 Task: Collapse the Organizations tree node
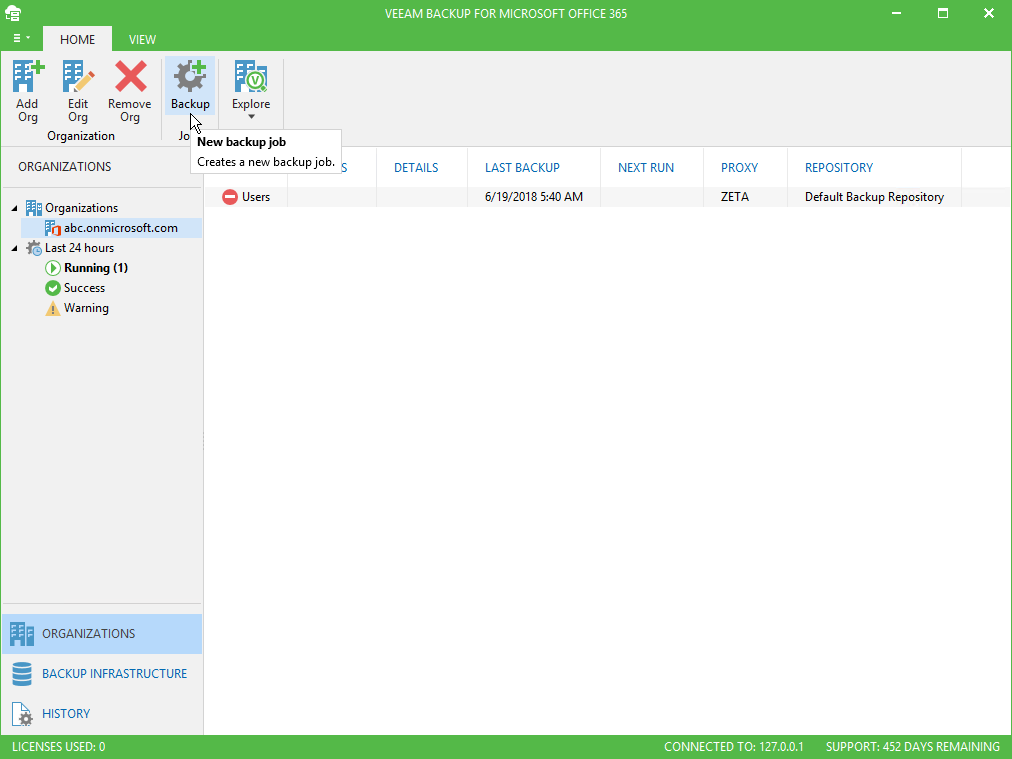[x=14, y=208]
